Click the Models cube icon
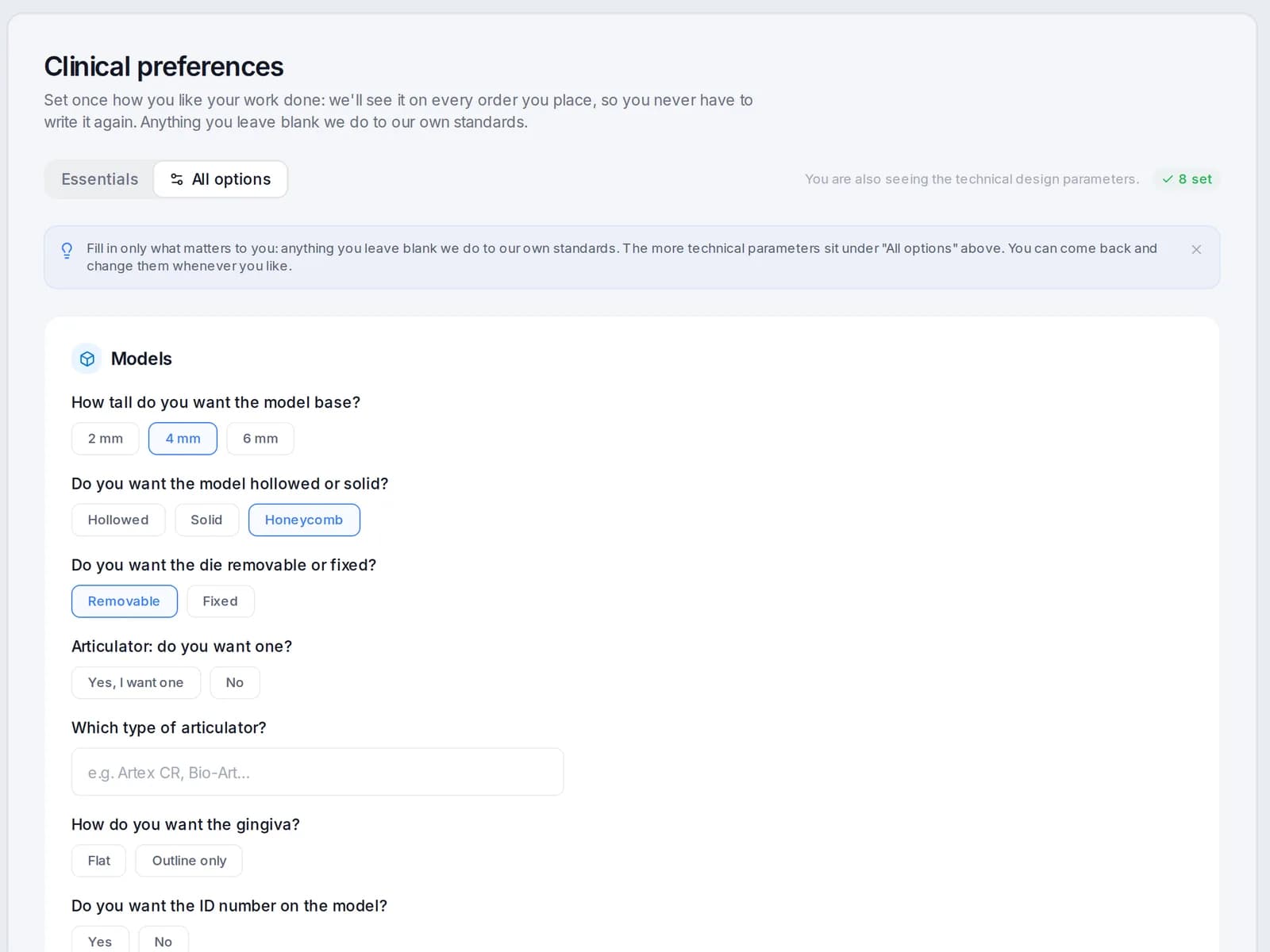The image size is (1270, 952). point(87,359)
